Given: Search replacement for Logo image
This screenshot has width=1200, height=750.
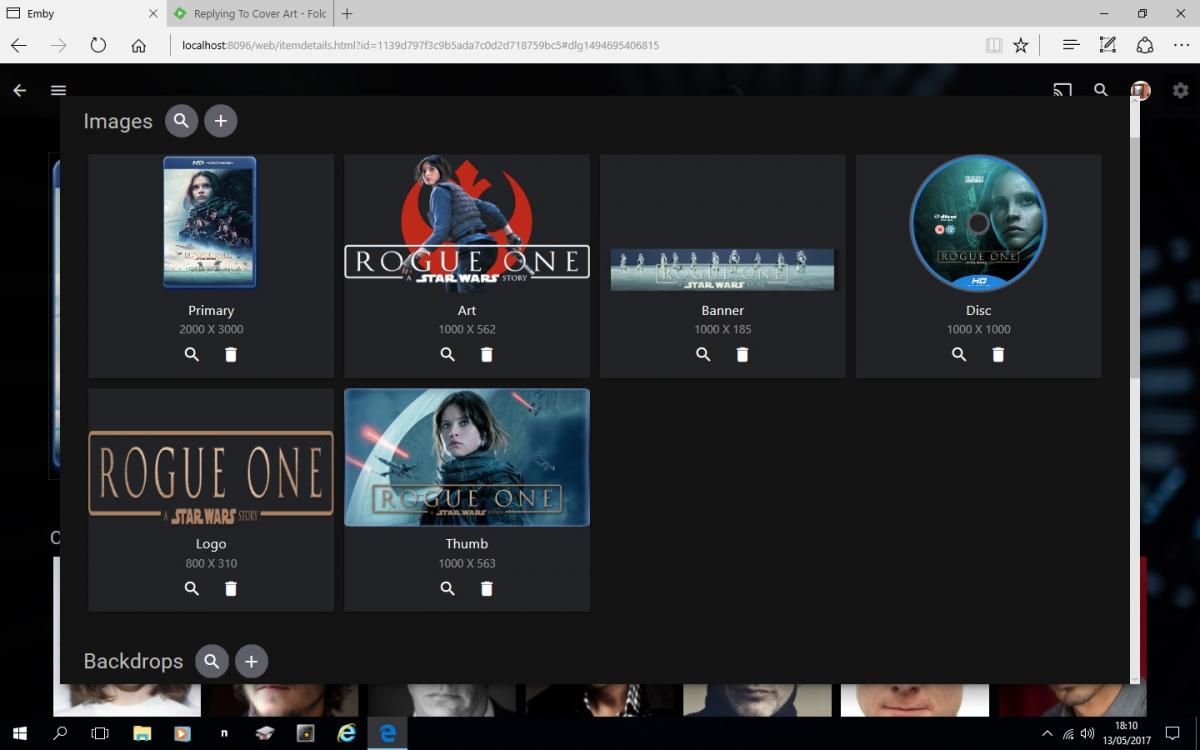Looking at the screenshot, I should click(192, 589).
